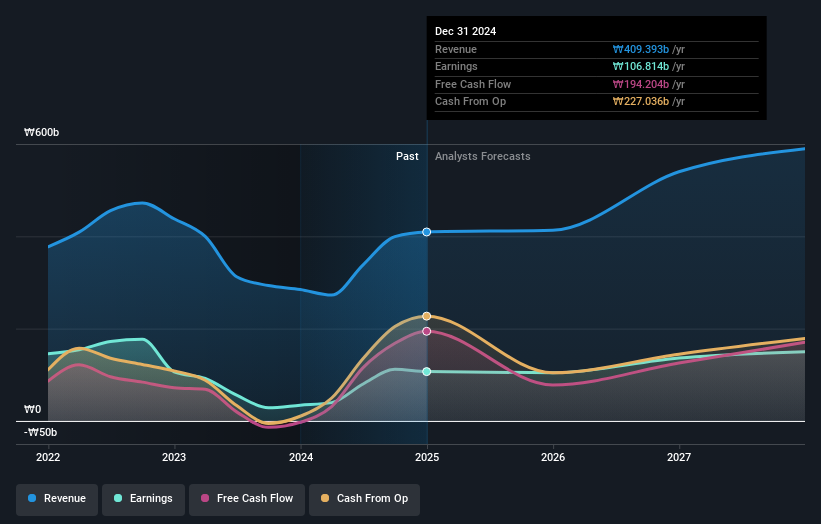Click the Cash From Op data point at 2025
Viewport: 821px width, 524px height.
coord(427,316)
